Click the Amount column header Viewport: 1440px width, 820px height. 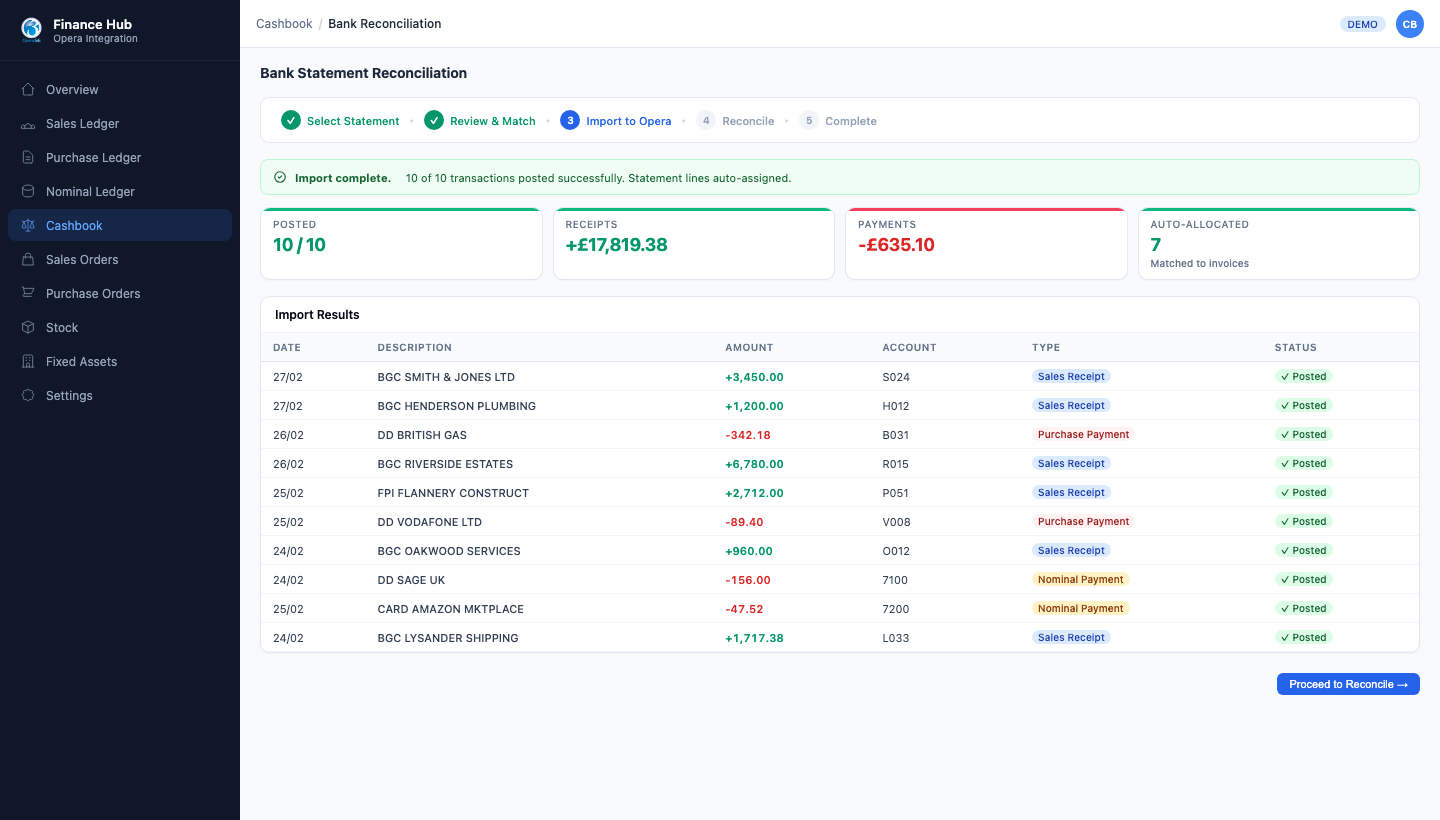749,348
